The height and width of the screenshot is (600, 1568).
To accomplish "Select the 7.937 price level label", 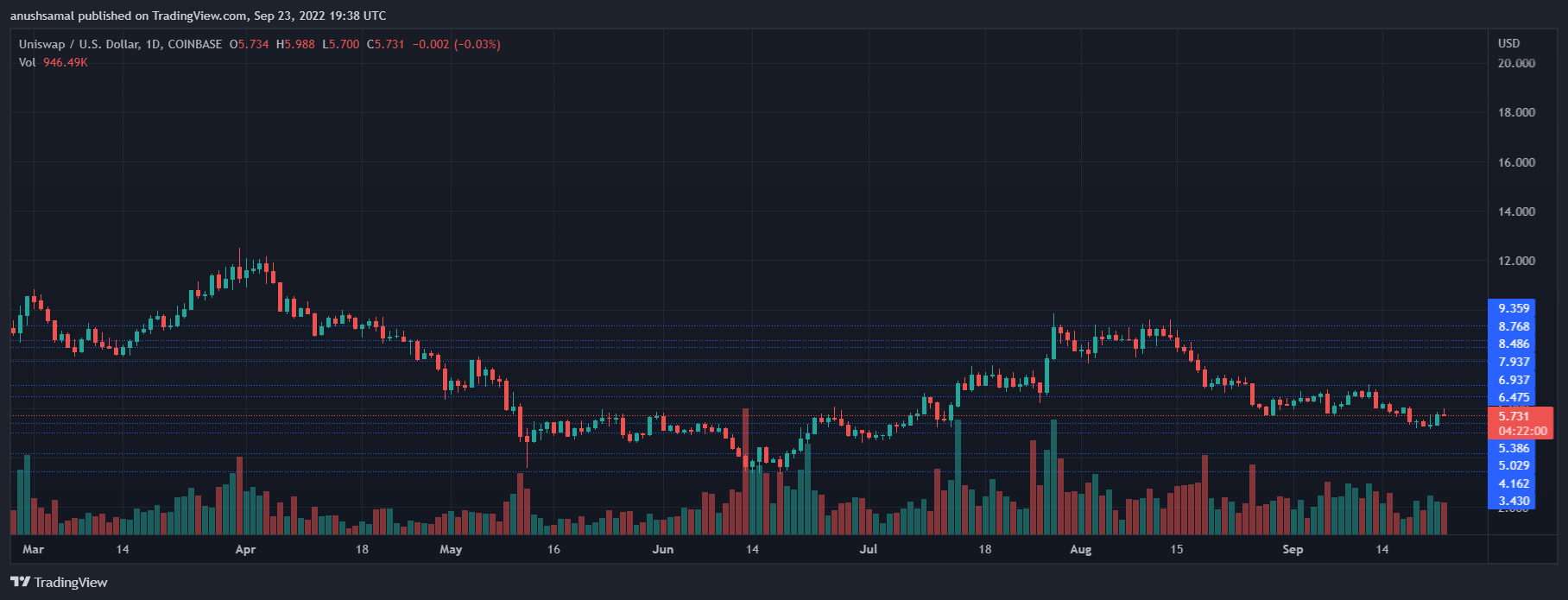I will (x=1514, y=362).
